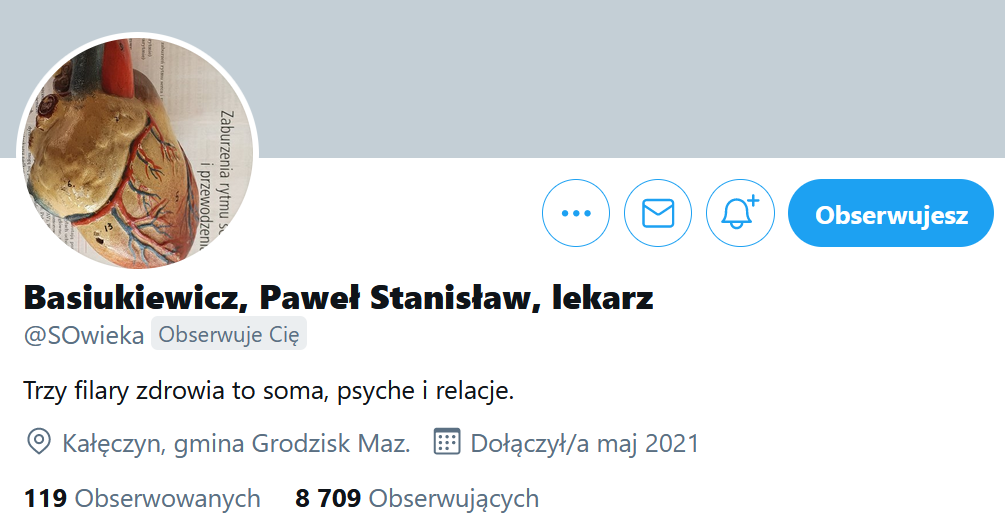The width and height of the screenshot is (1005, 532).
Task: Click the calendar icon beside join date
Action: (447, 442)
